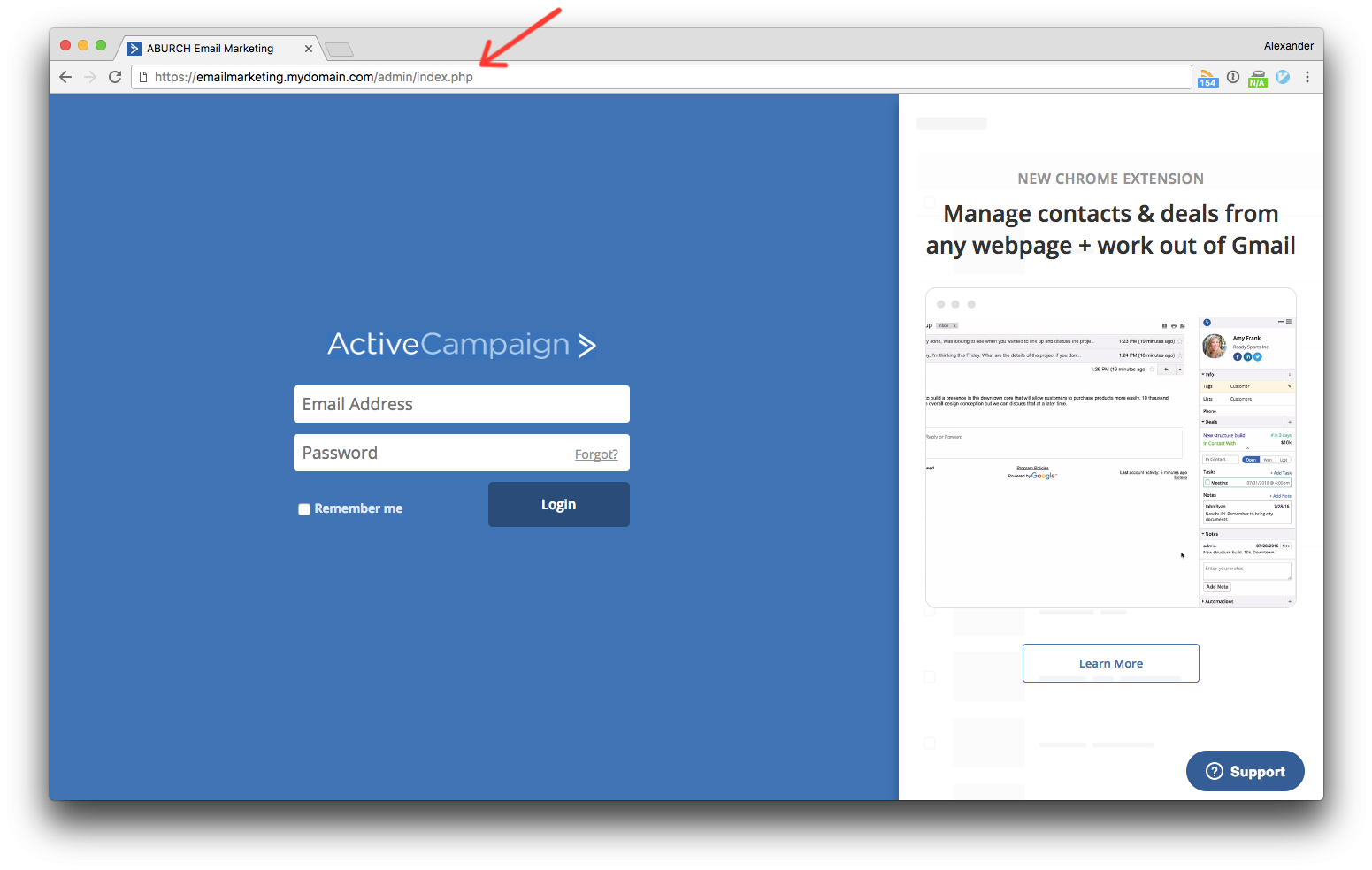Open the Support chat button
The image size is (1372, 870).
tap(1245, 771)
